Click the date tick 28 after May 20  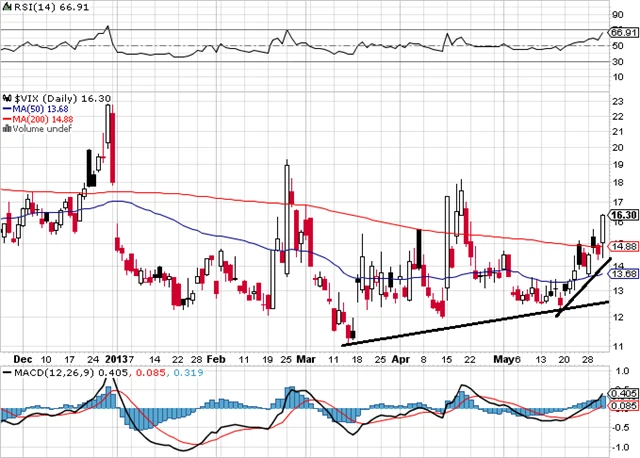[587, 359]
